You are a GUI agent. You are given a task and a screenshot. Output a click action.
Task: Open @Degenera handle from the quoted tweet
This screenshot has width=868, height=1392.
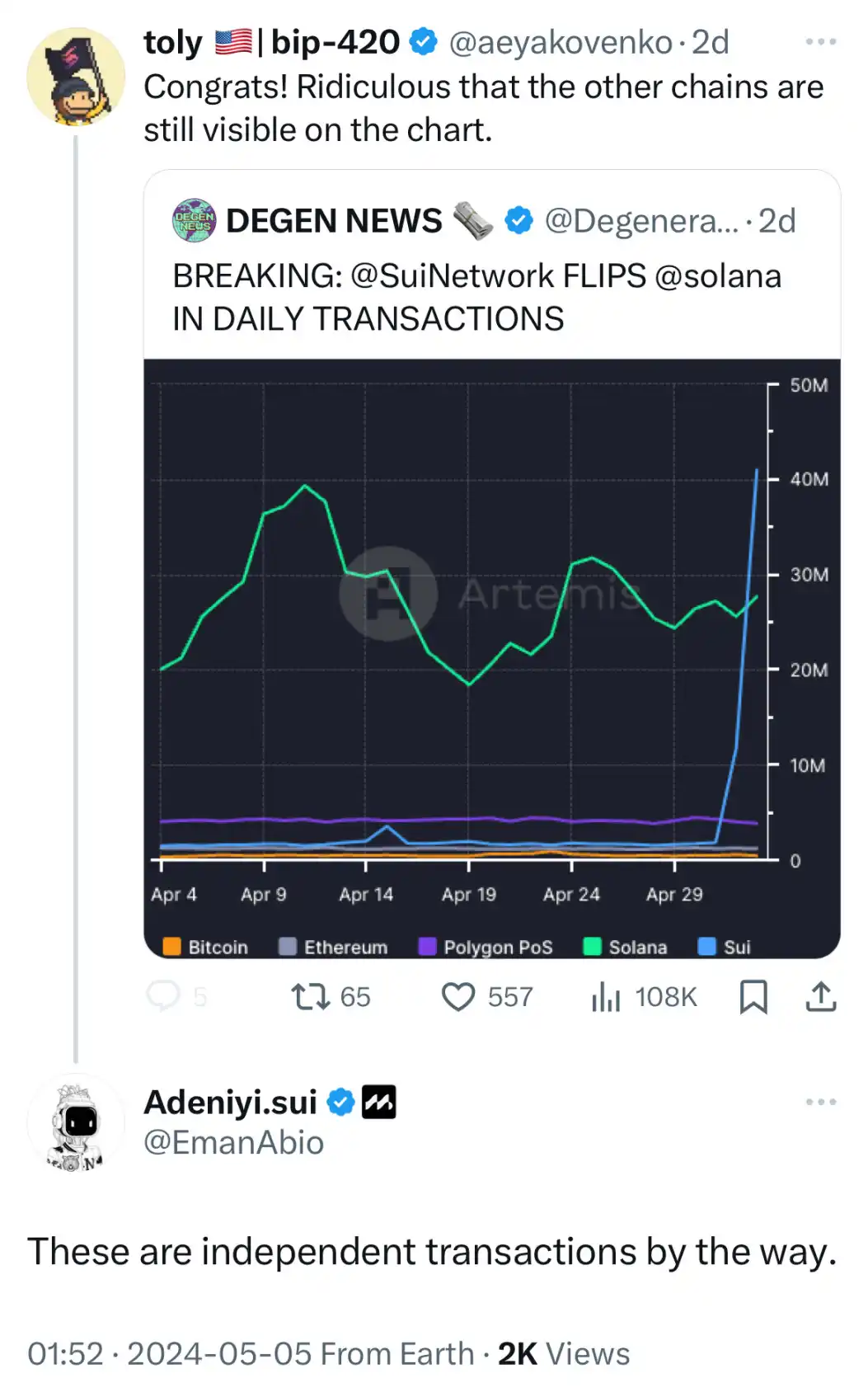(643, 220)
